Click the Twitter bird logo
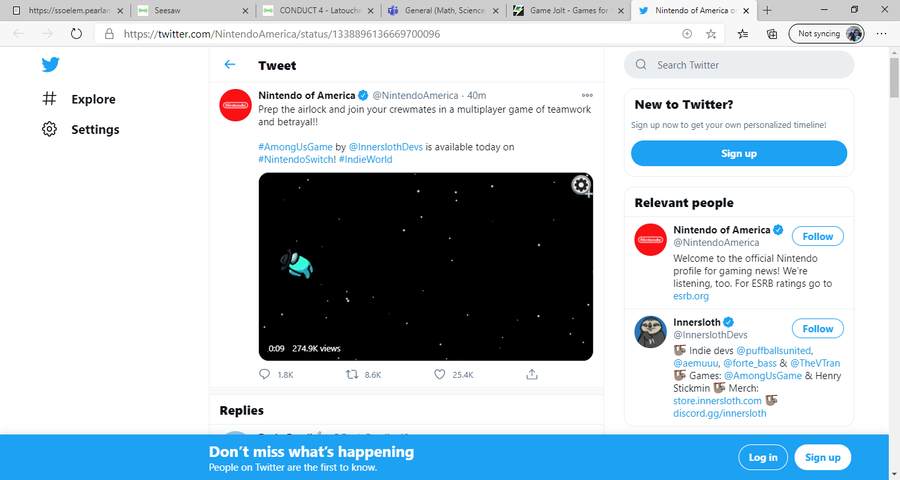 point(51,66)
